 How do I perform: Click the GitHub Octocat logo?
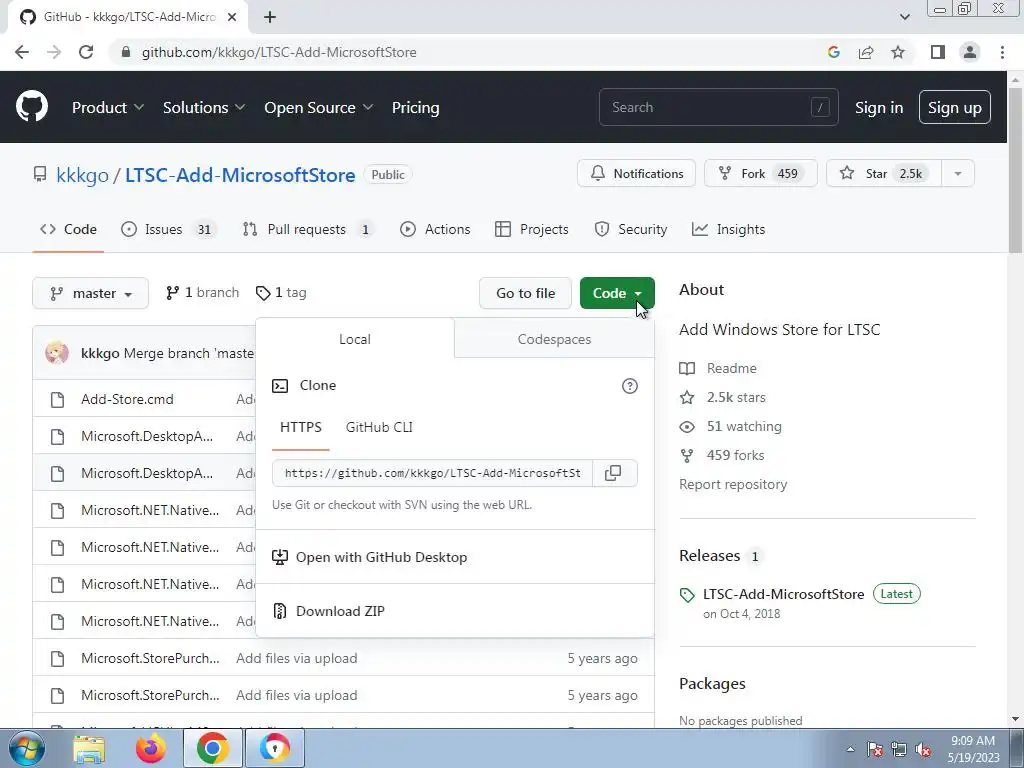pos(32,107)
